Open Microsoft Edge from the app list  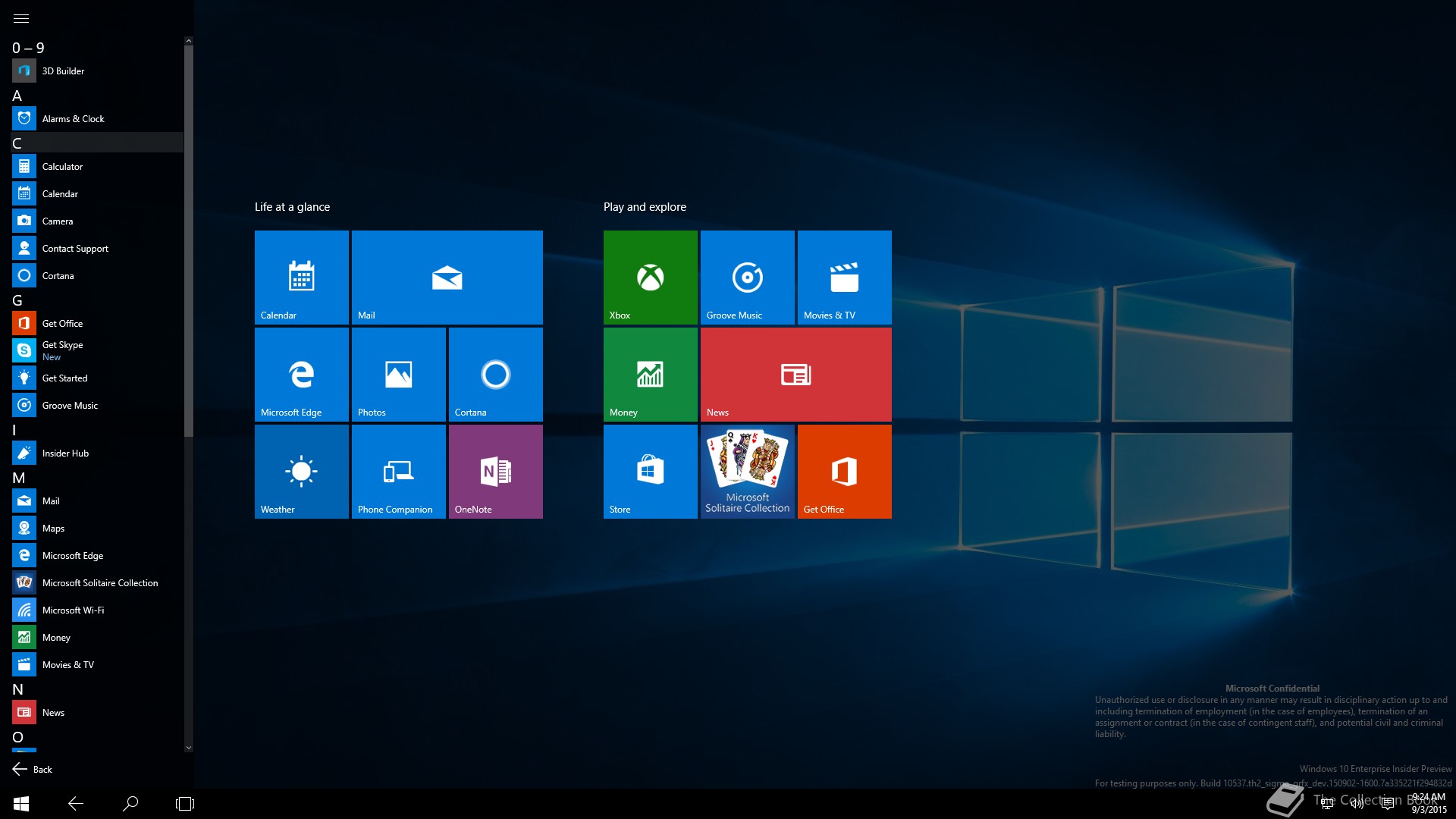coord(97,556)
